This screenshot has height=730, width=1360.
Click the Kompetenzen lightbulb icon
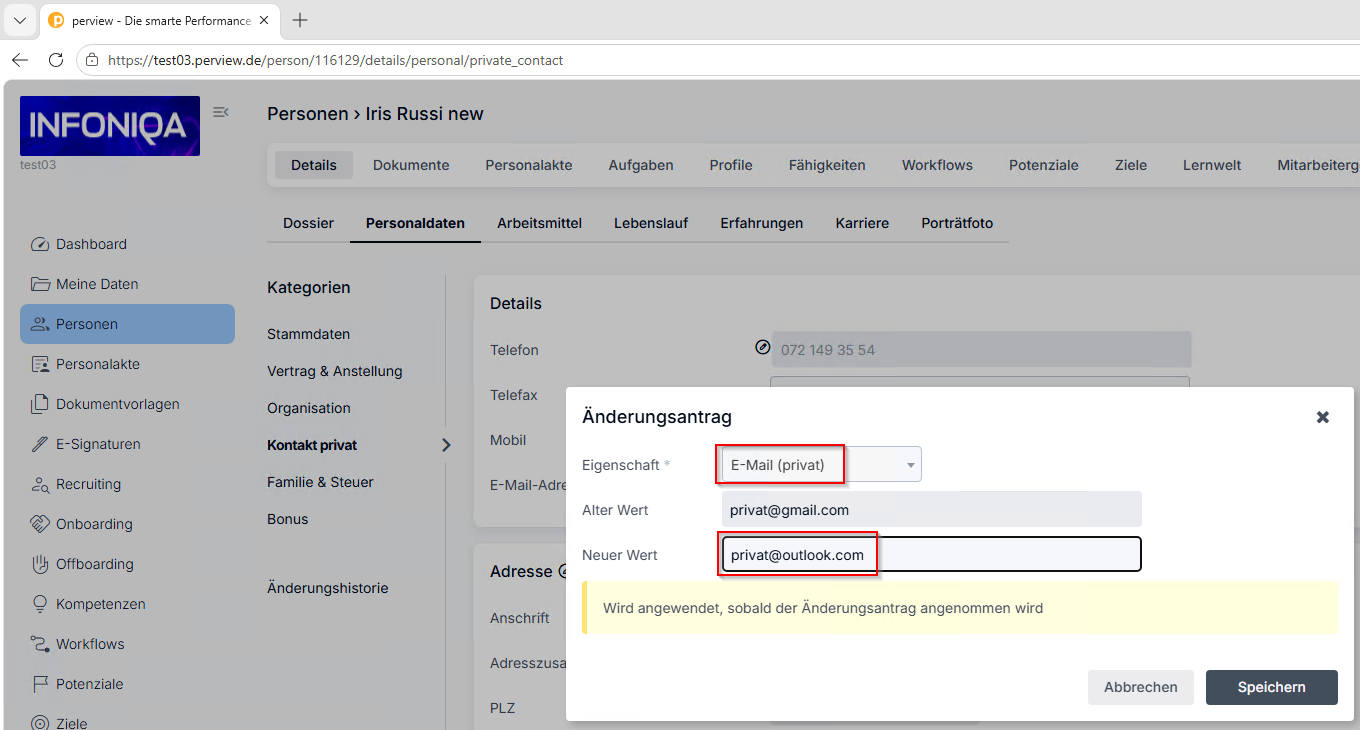pyautogui.click(x=40, y=604)
